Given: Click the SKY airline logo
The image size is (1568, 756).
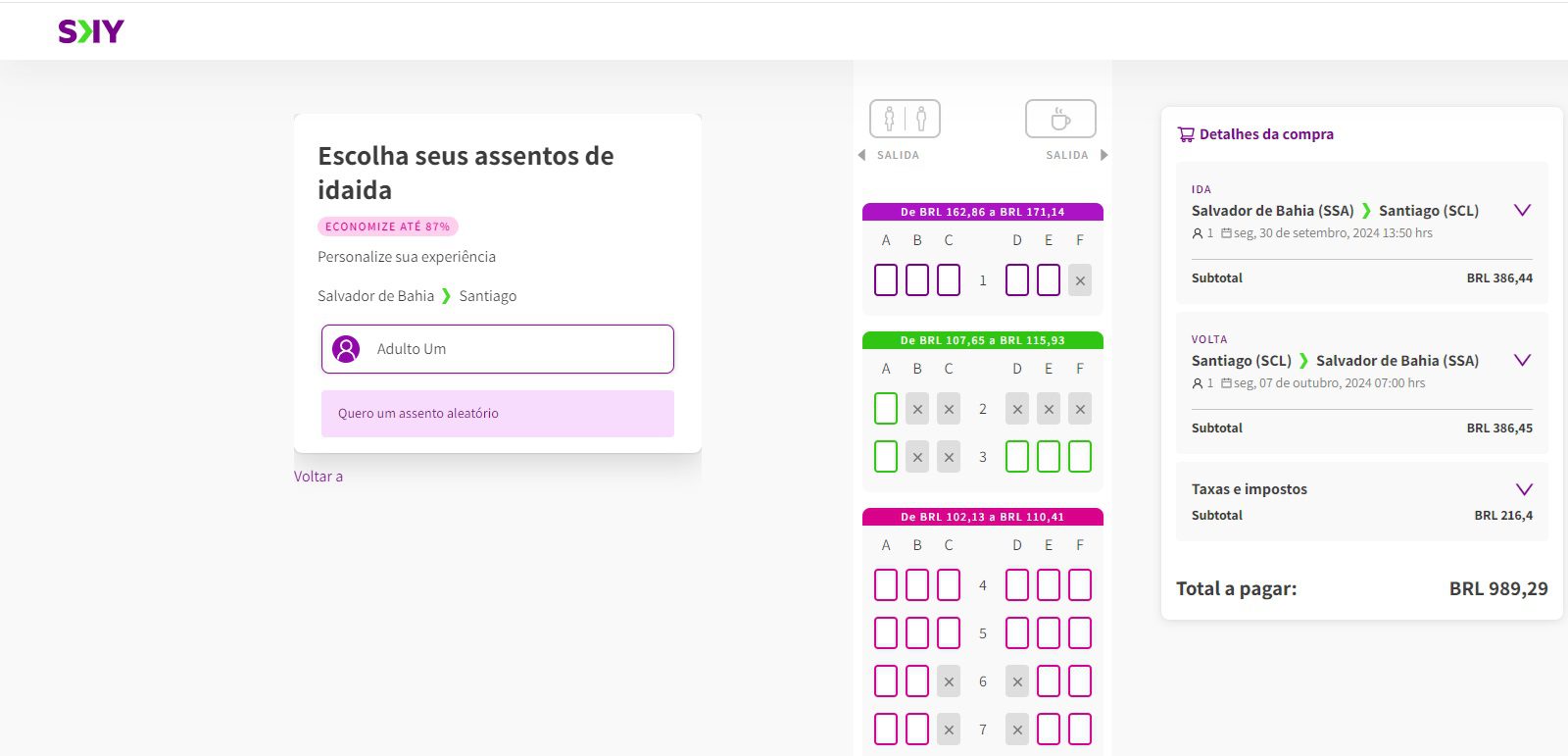Looking at the screenshot, I should coord(91,31).
